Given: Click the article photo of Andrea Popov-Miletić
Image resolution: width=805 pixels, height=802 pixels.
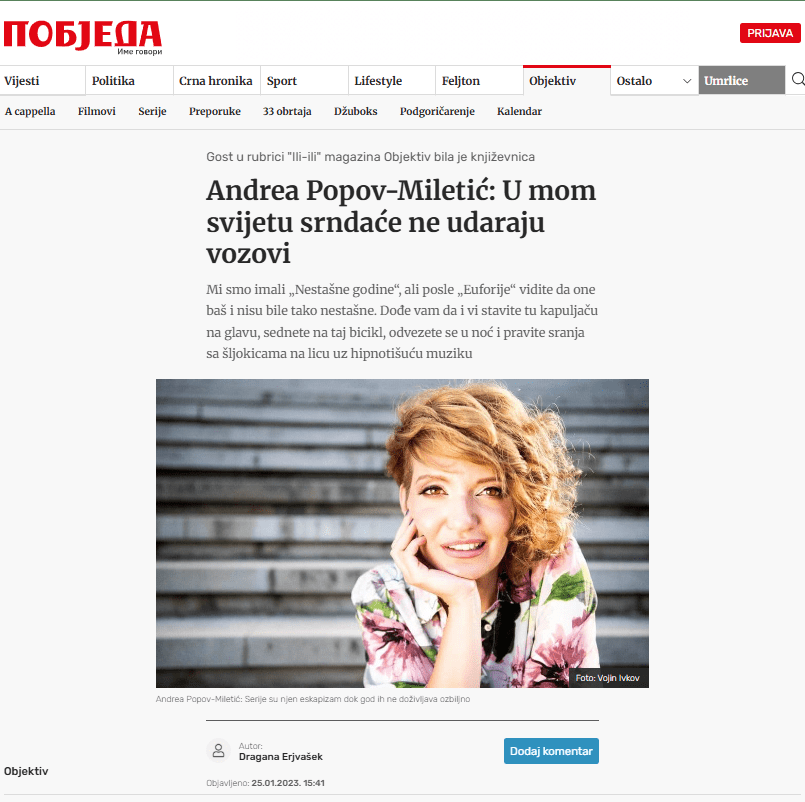Looking at the screenshot, I should pyautogui.click(x=402, y=533).
